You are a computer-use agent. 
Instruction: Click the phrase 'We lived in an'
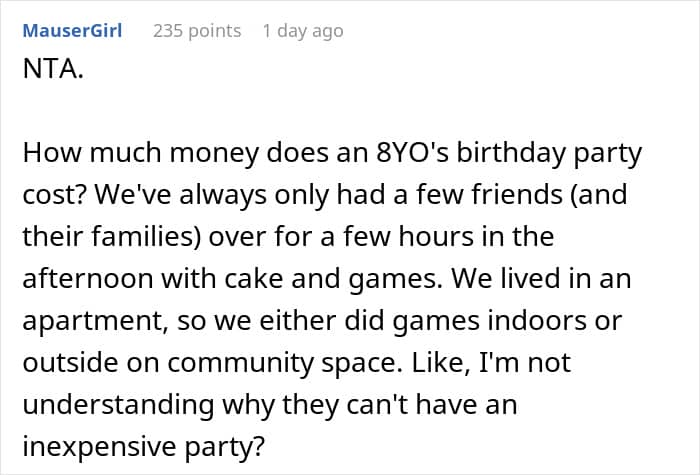point(542,279)
